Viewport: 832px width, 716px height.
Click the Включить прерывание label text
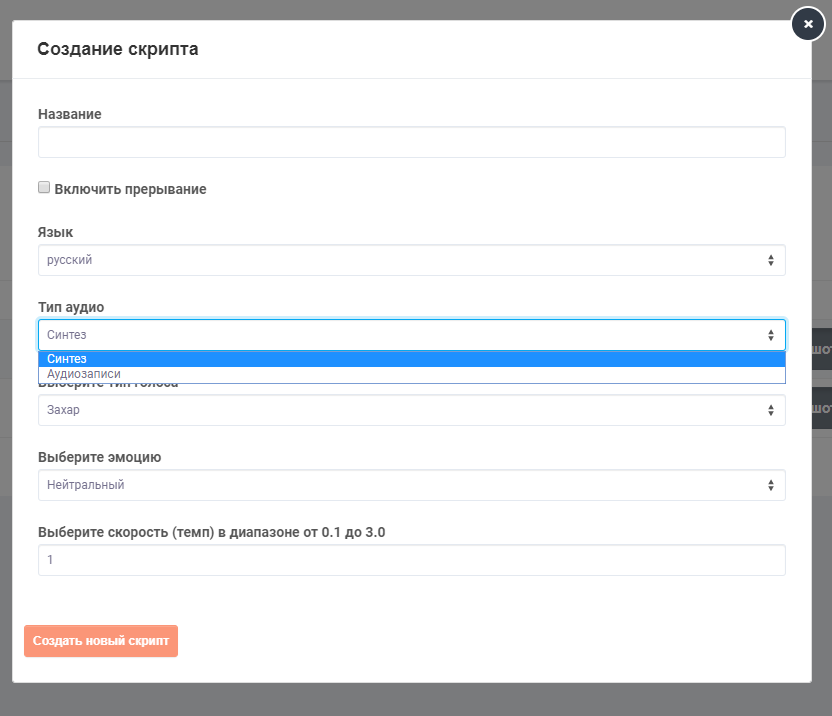coord(130,189)
